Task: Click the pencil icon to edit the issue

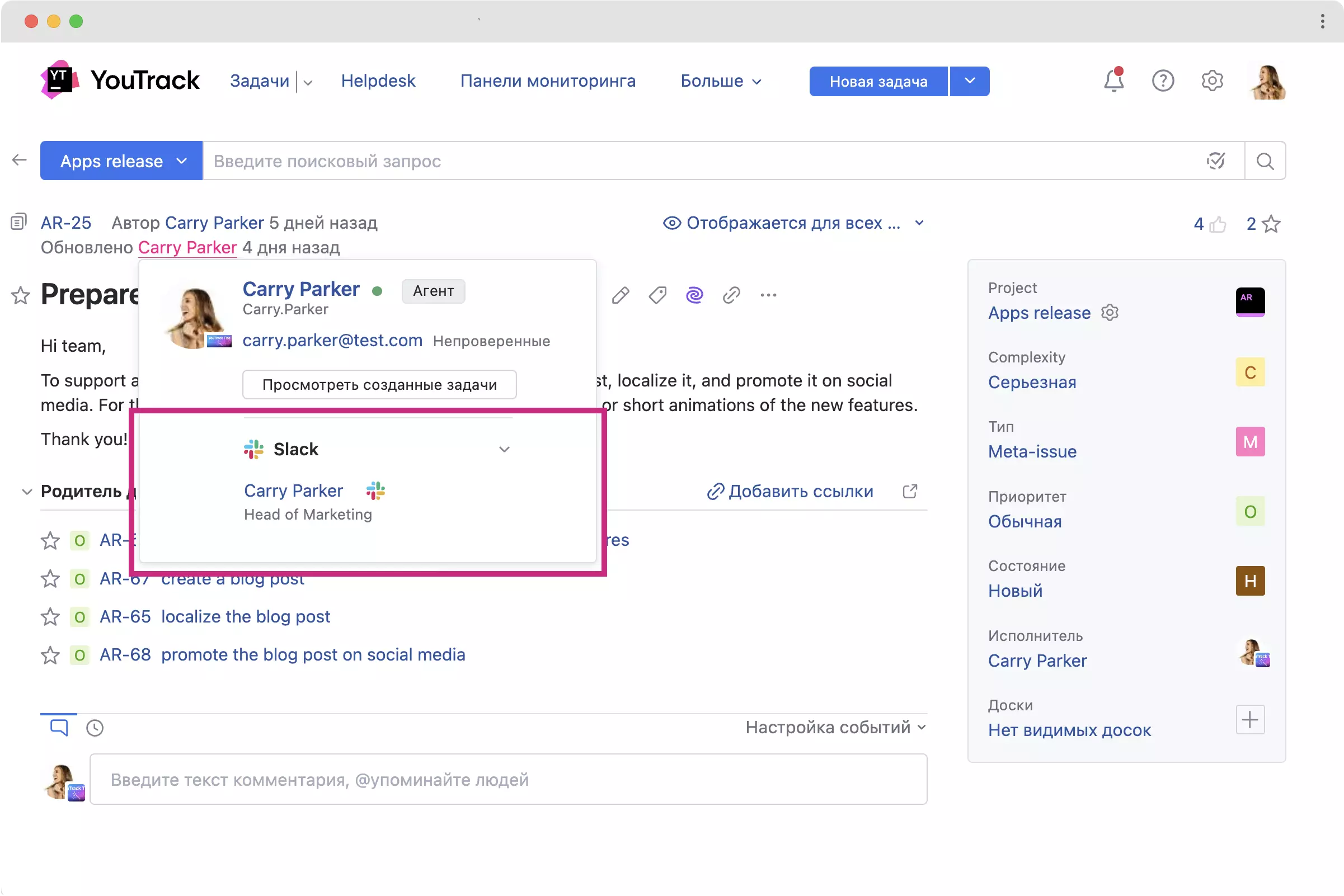Action: tap(621, 295)
